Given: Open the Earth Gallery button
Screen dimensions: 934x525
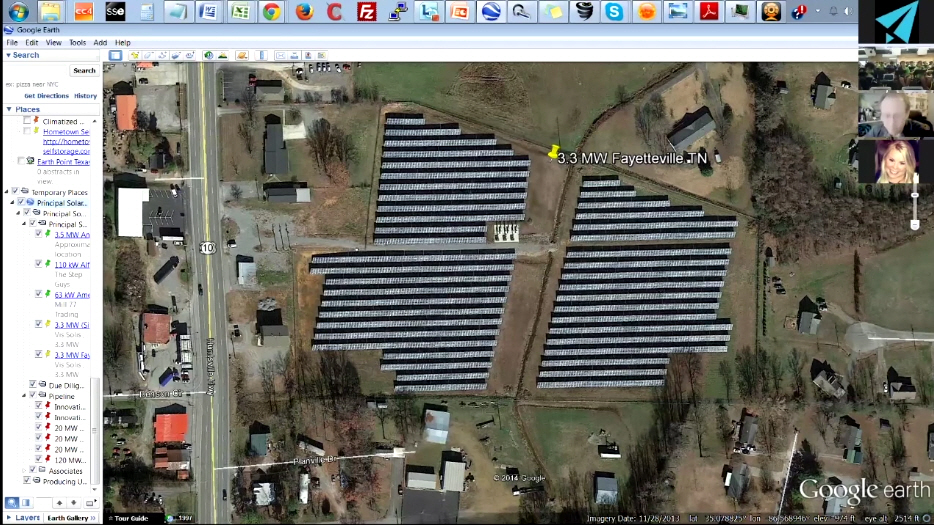Looking at the screenshot, I should click(70, 518).
